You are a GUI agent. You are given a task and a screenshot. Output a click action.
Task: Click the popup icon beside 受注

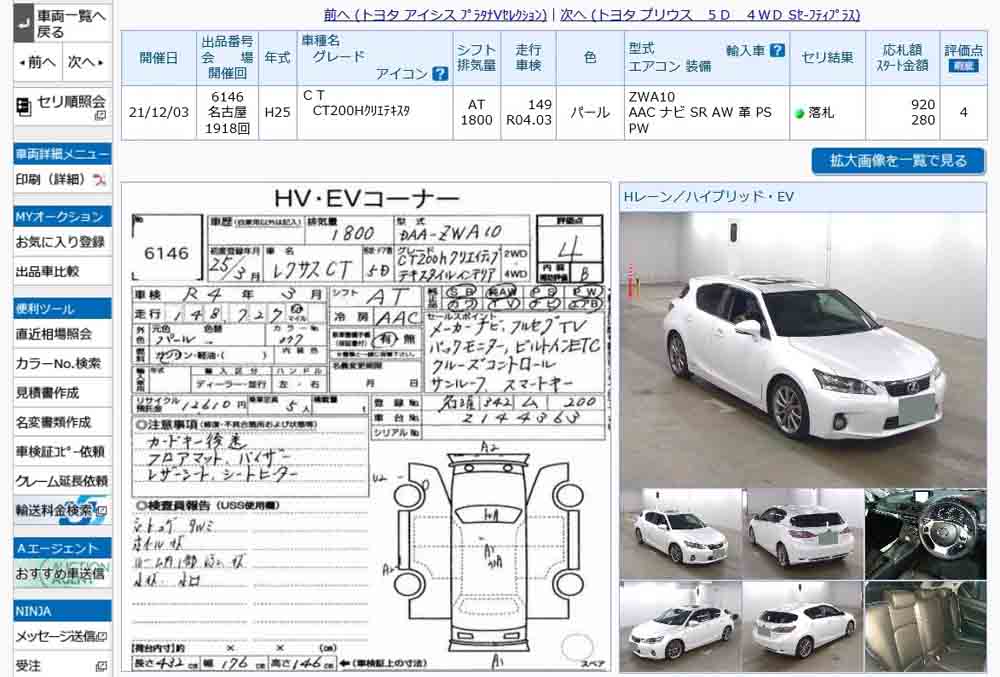point(101,666)
